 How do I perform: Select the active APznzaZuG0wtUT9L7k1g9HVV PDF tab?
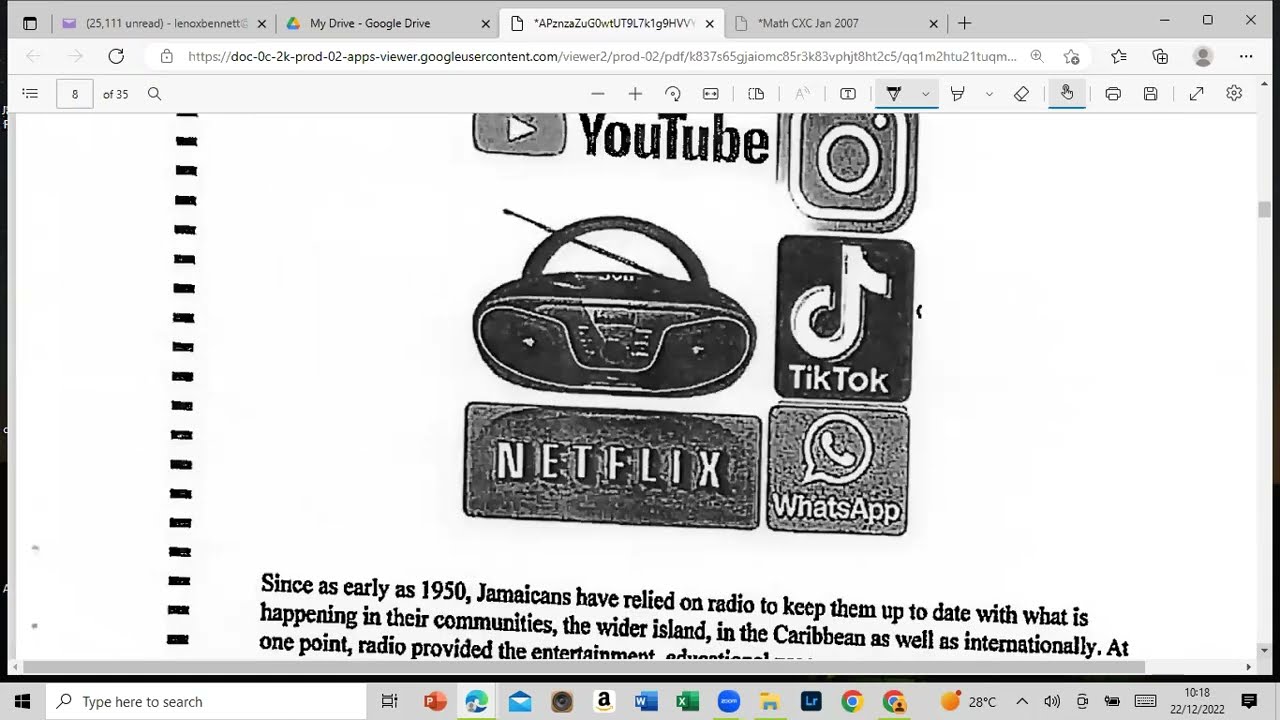pyautogui.click(x=614, y=23)
